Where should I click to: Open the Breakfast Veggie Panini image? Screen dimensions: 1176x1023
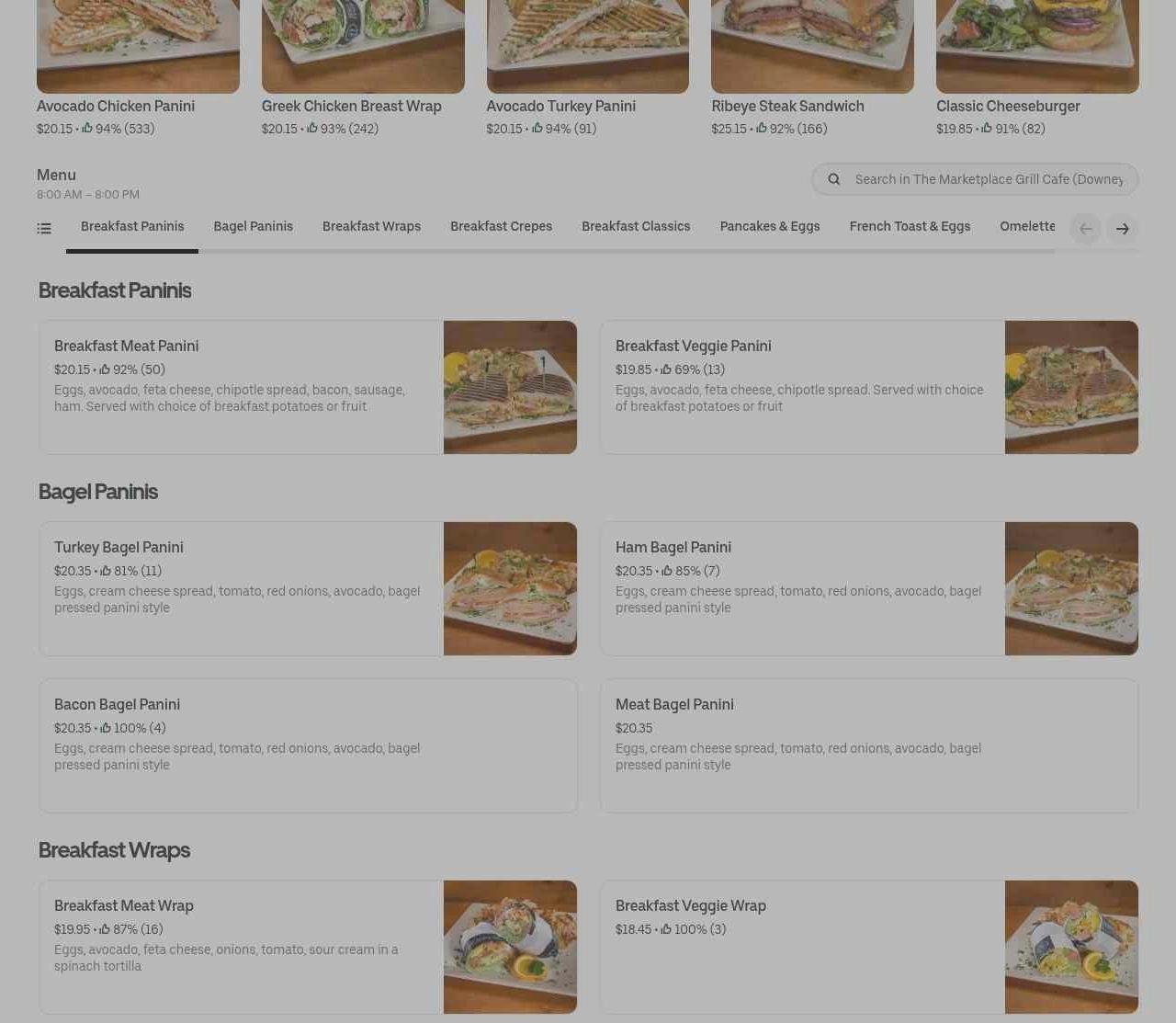(1071, 387)
